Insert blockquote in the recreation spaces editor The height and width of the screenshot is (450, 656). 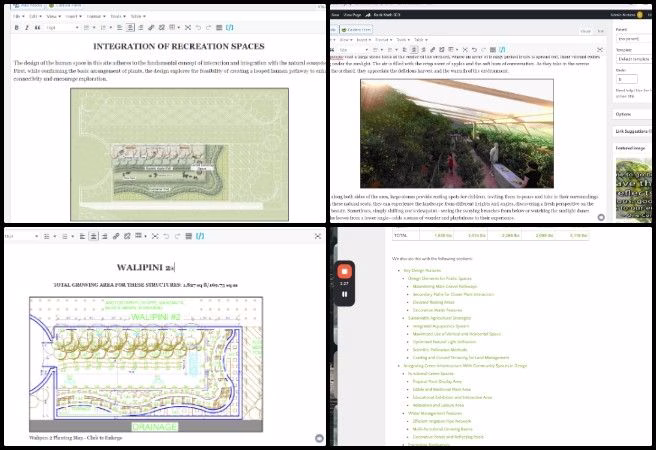pyautogui.click(x=37, y=28)
